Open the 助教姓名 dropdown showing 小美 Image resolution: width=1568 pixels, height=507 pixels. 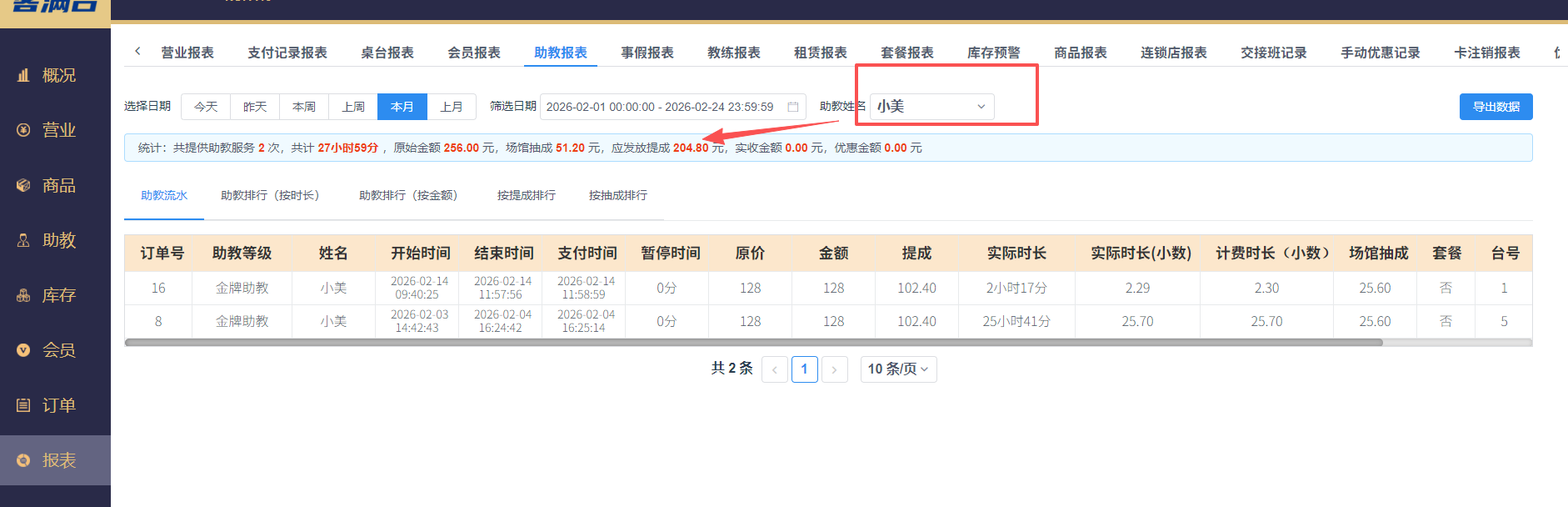tap(931, 107)
